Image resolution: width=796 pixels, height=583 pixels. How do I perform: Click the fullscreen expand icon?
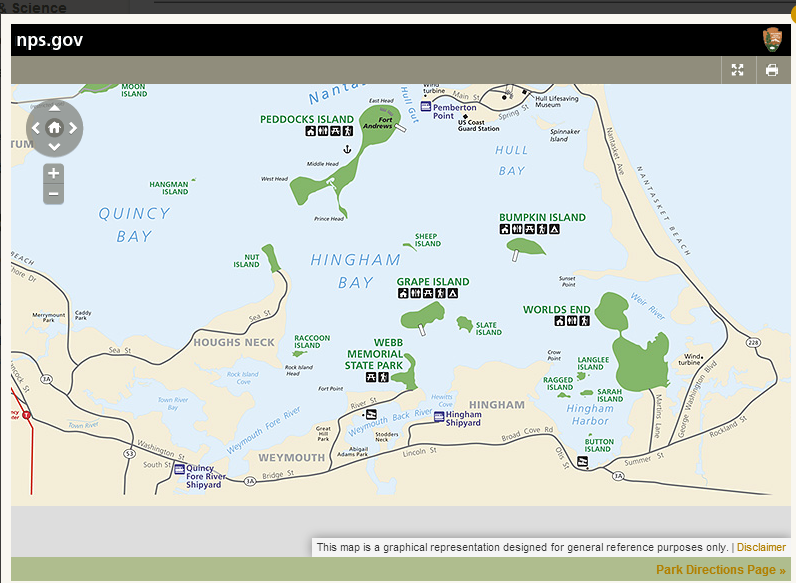(738, 70)
